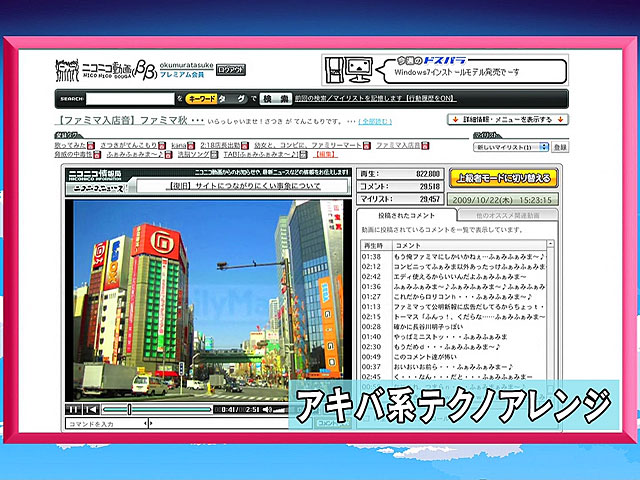Viewport: 640px width, 480px height.
Task: Sort by コメント column header
Action: click(x=469, y=245)
